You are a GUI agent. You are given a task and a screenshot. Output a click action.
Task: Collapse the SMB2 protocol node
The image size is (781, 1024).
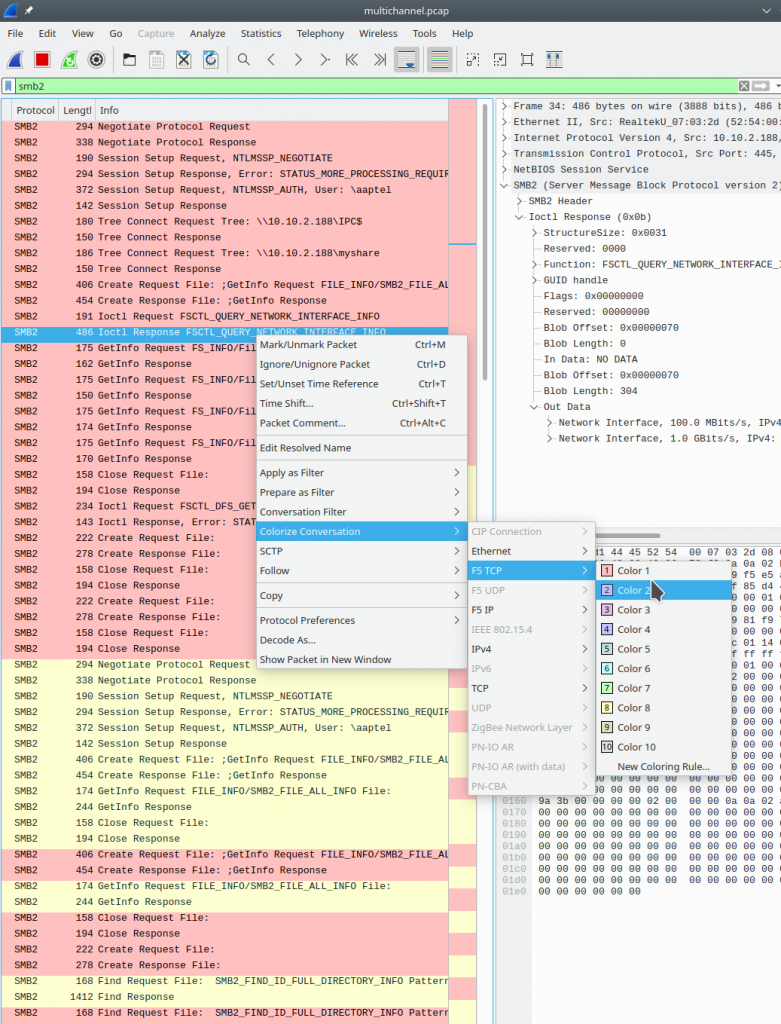[x=505, y=185]
